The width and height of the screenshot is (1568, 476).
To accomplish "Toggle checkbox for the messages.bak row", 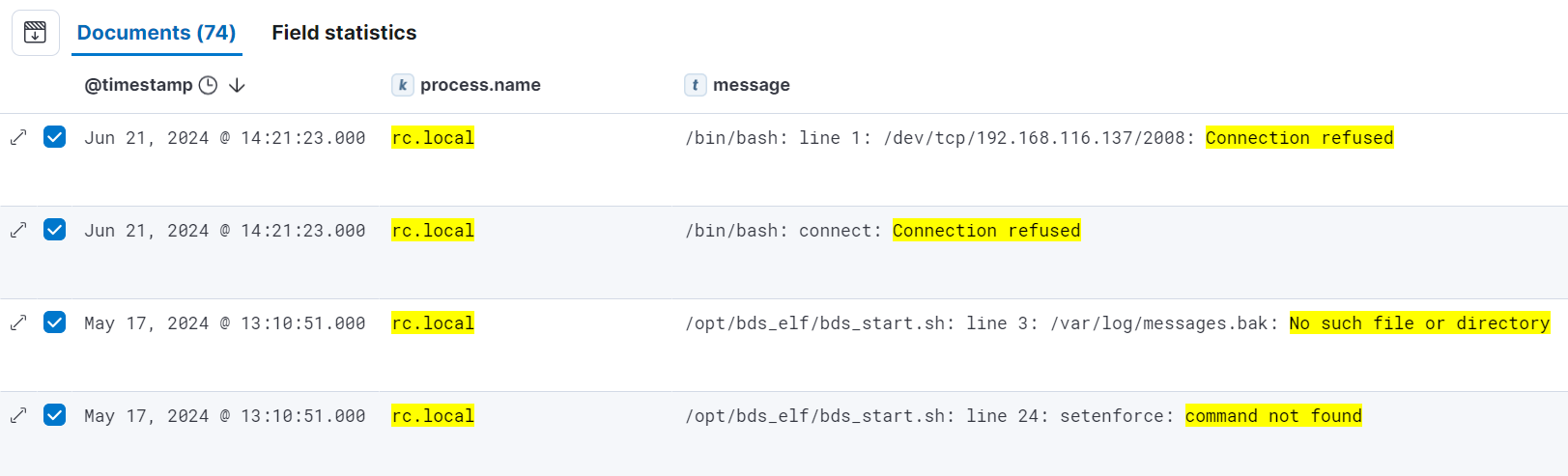I will tap(55, 322).
